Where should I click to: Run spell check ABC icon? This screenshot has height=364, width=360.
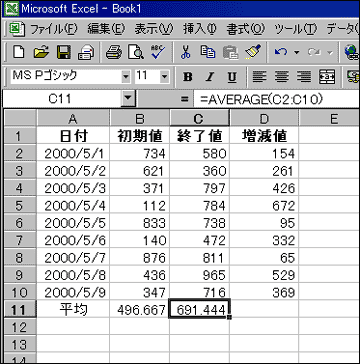[157, 52]
